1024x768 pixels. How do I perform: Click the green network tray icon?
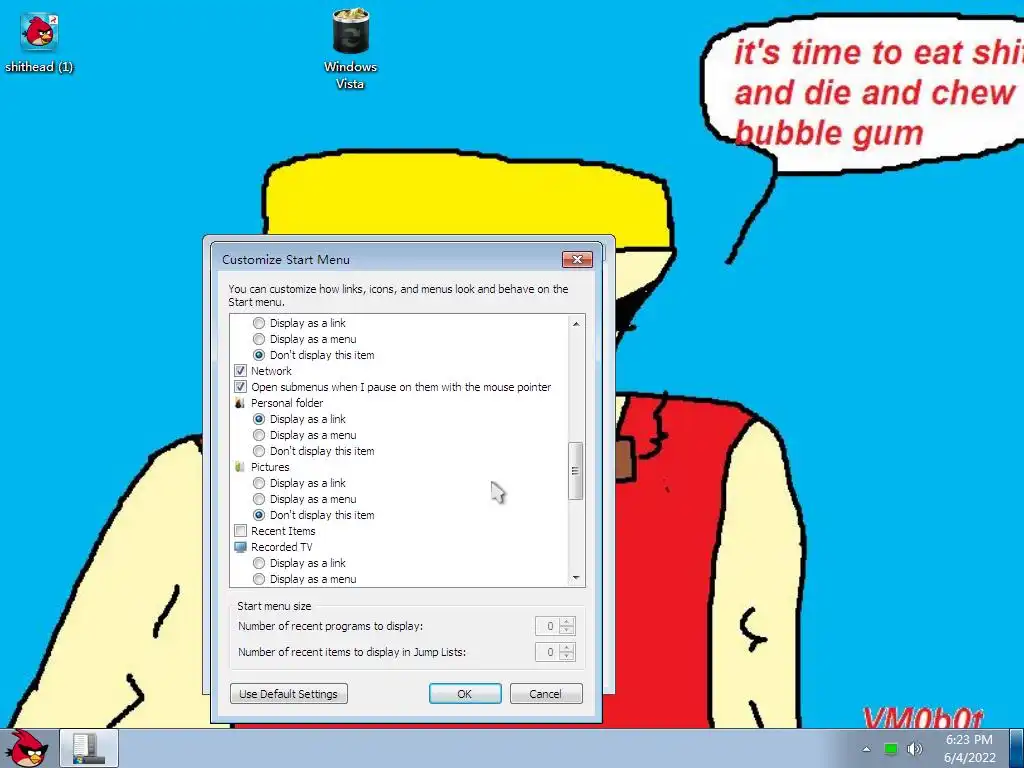pyautogui.click(x=891, y=749)
